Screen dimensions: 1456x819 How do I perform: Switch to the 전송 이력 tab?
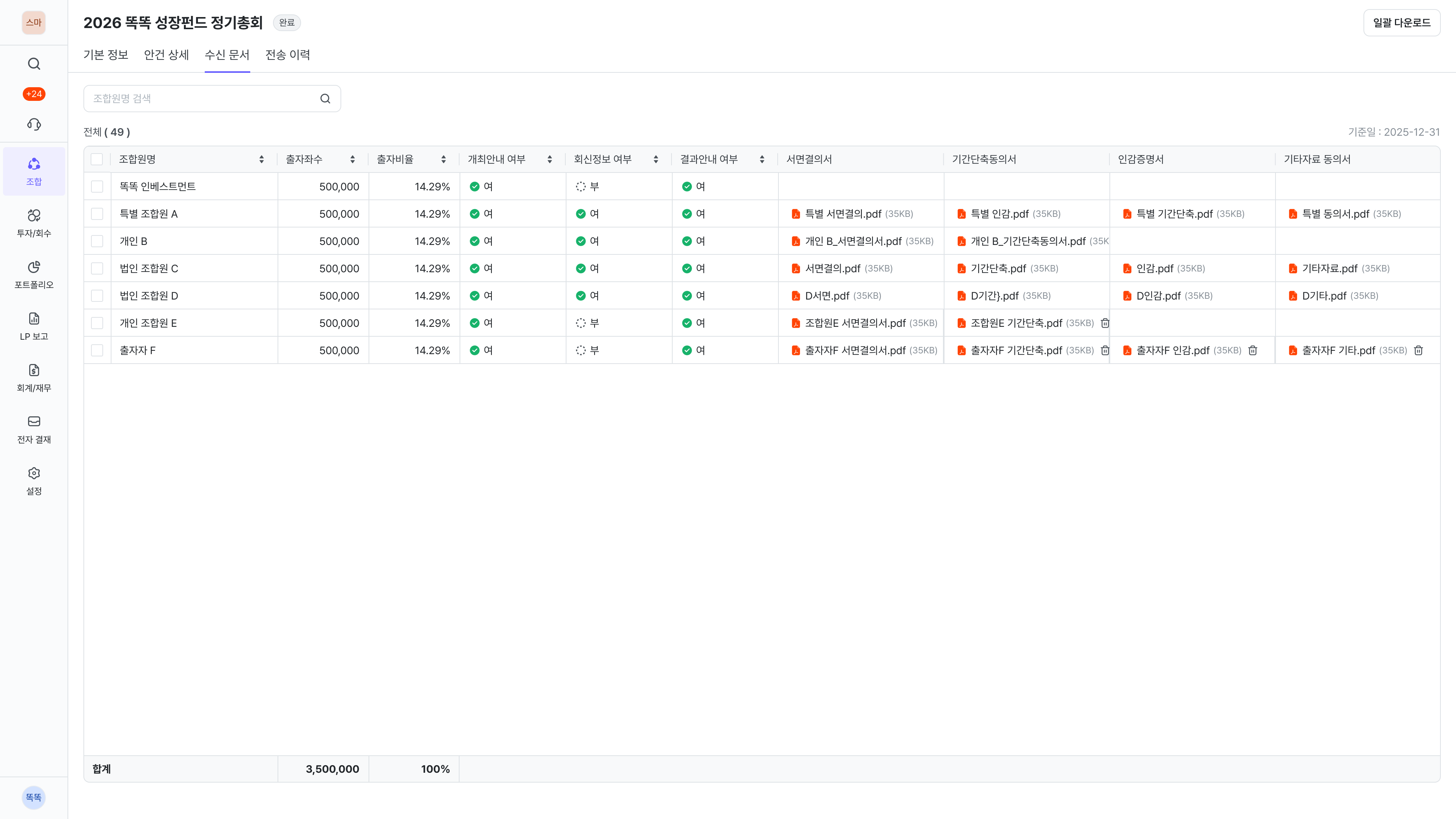pos(288,55)
